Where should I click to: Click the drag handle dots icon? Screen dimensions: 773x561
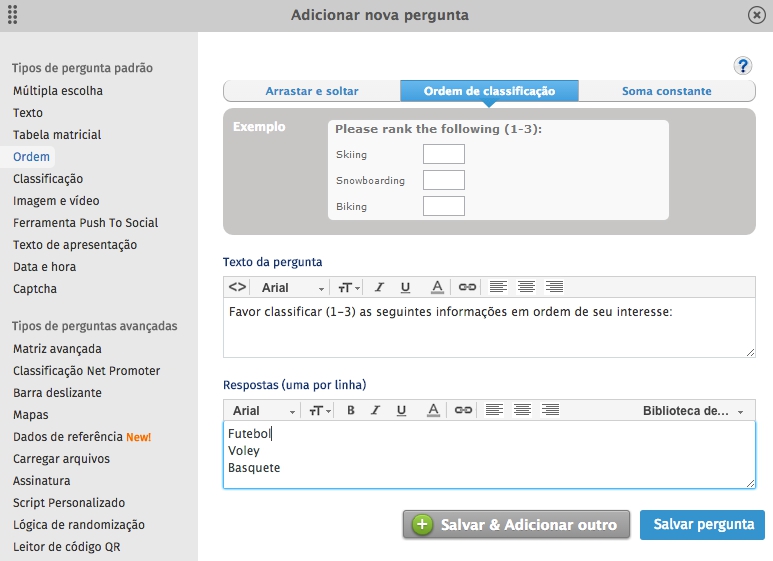click(13, 15)
